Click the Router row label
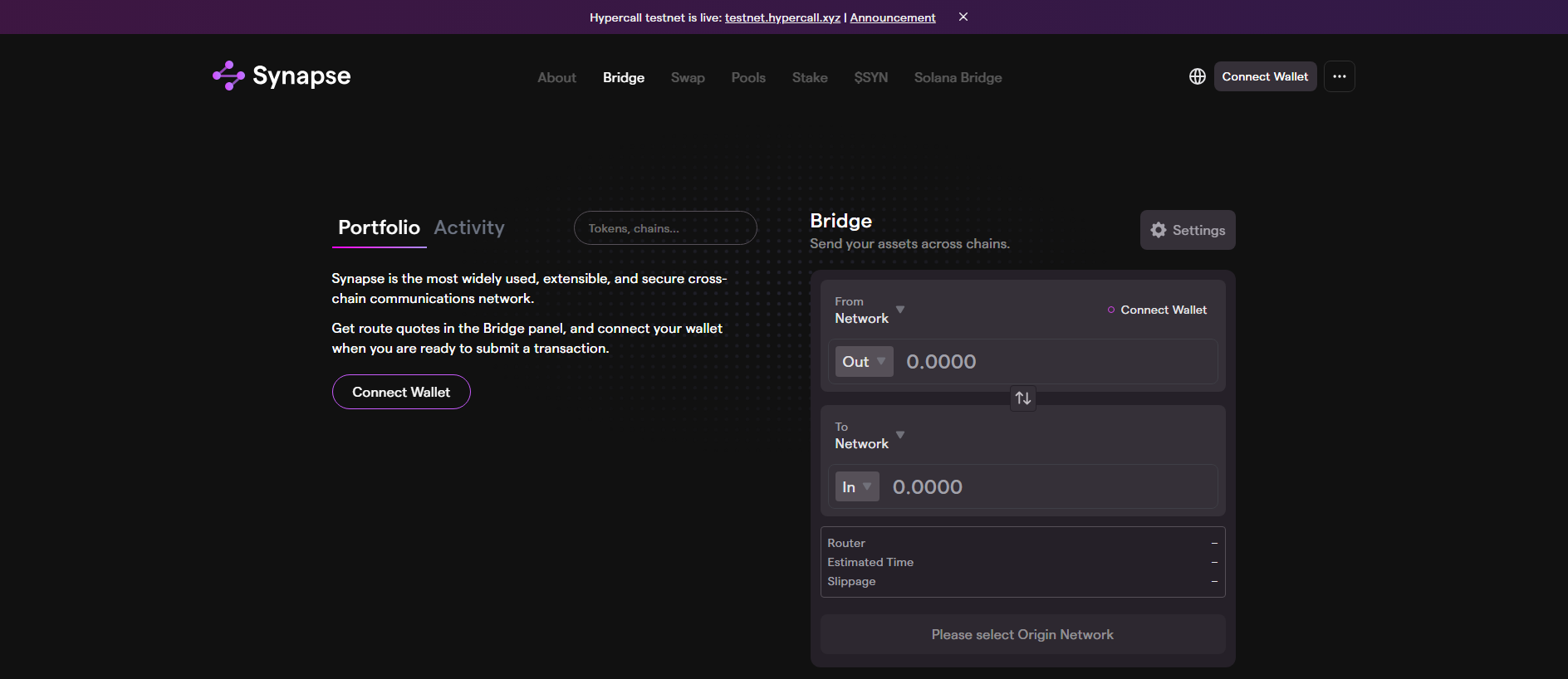Image resolution: width=1568 pixels, height=679 pixels. tap(846, 543)
